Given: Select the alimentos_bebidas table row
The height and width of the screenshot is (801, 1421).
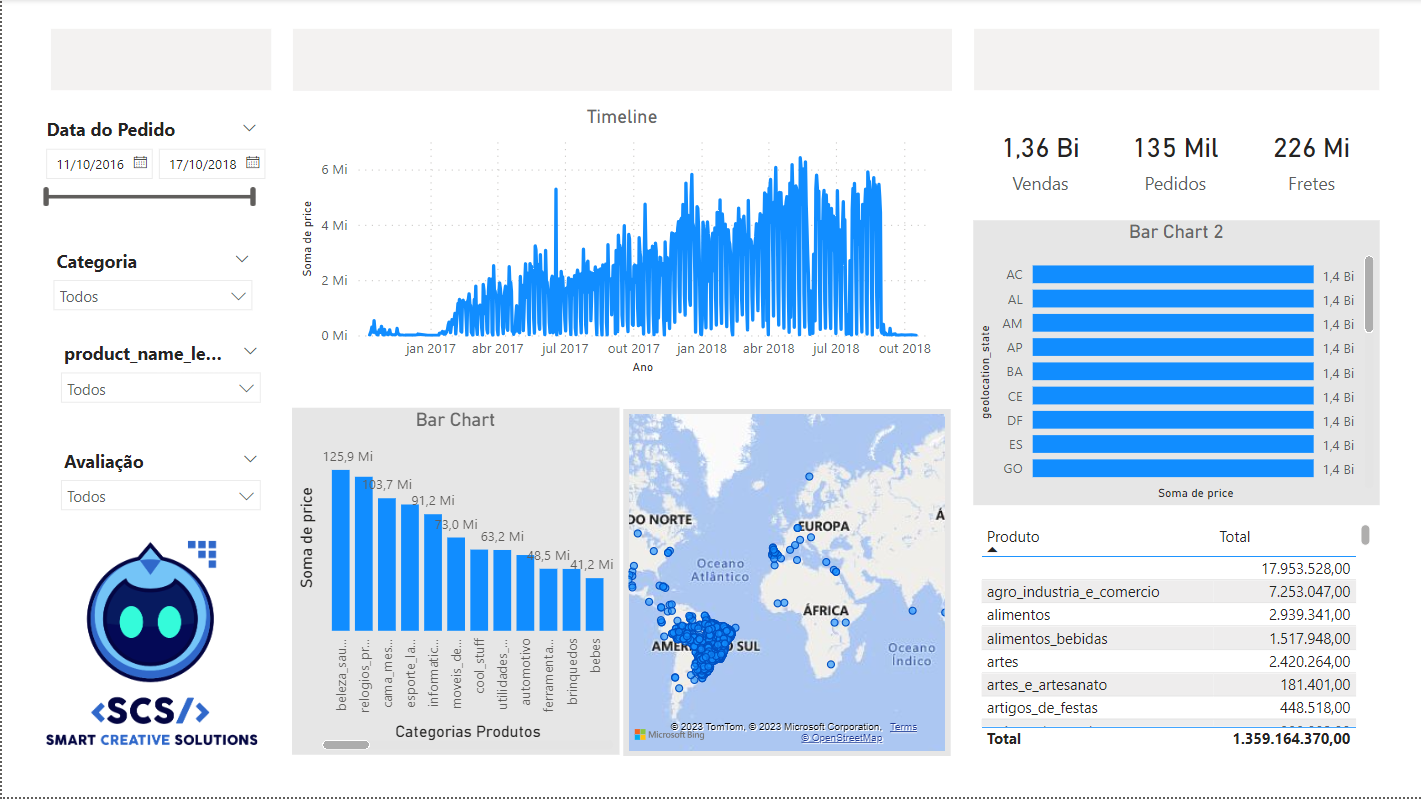Looking at the screenshot, I should (x=1168, y=638).
